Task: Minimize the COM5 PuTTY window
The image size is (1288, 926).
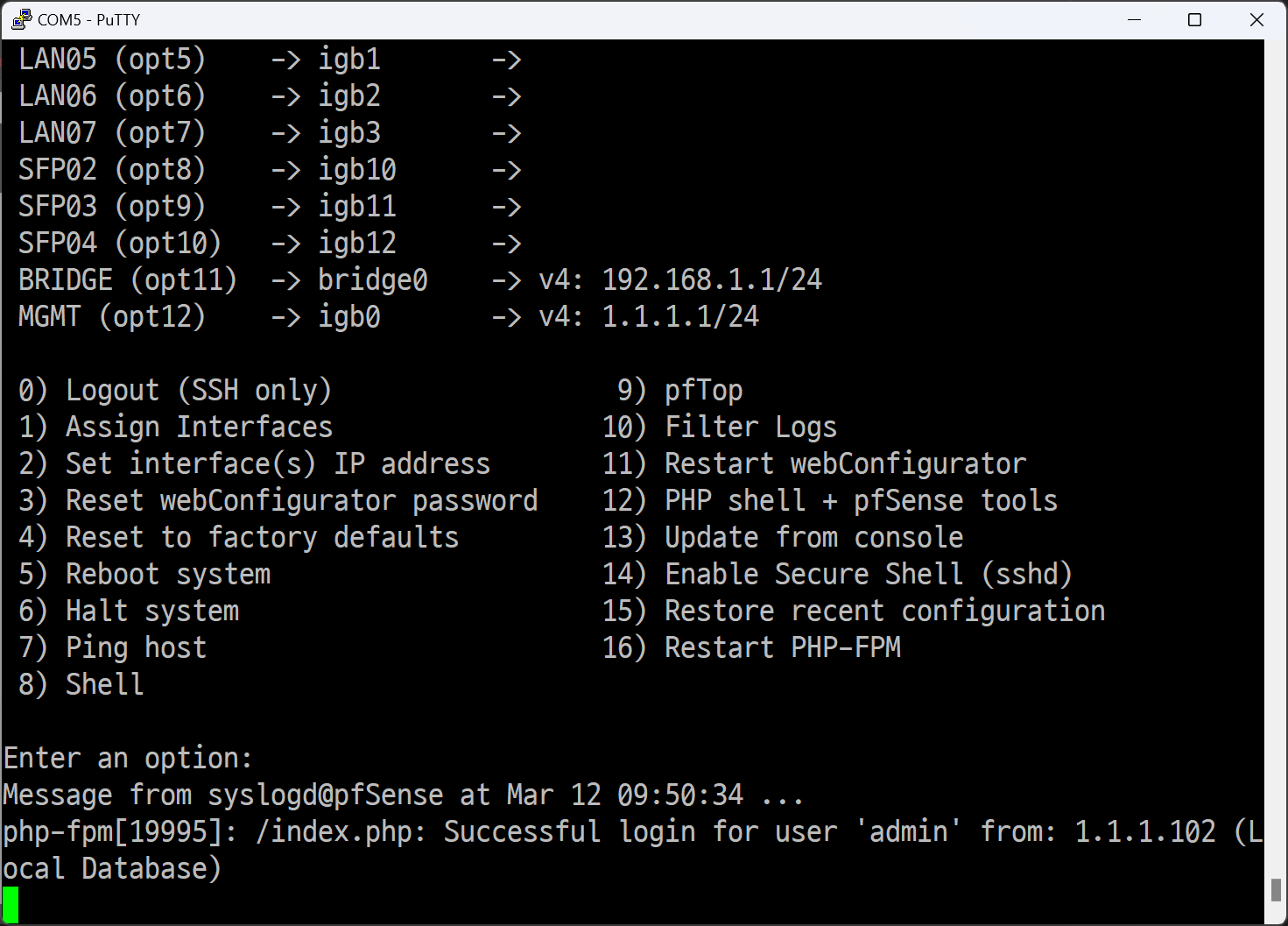Action: tap(1134, 19)
